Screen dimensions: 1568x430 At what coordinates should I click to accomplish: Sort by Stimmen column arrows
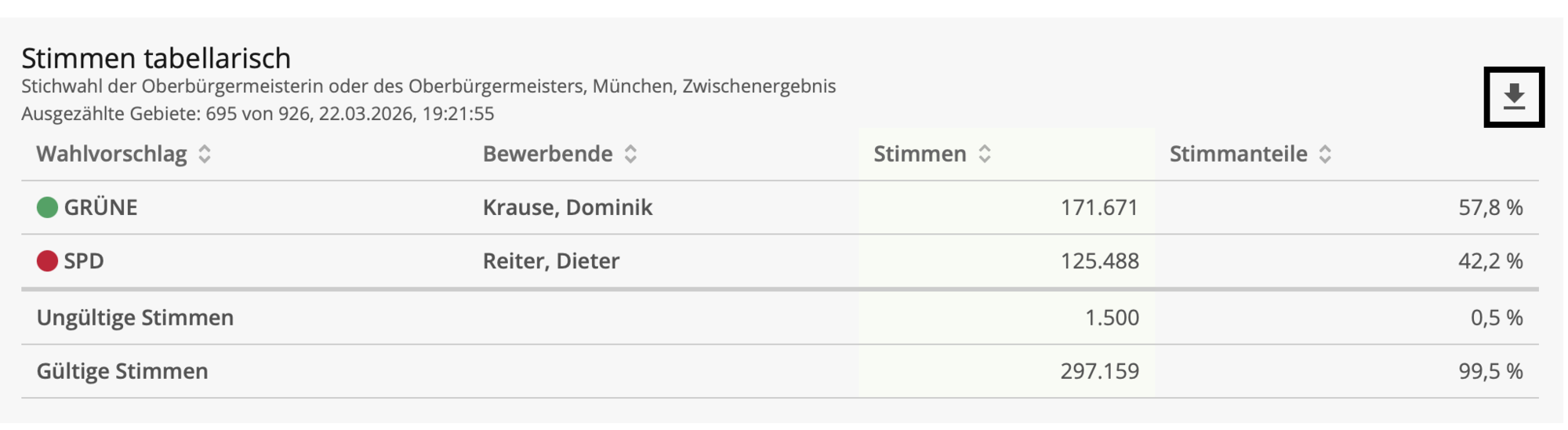(x=985, y=154)
